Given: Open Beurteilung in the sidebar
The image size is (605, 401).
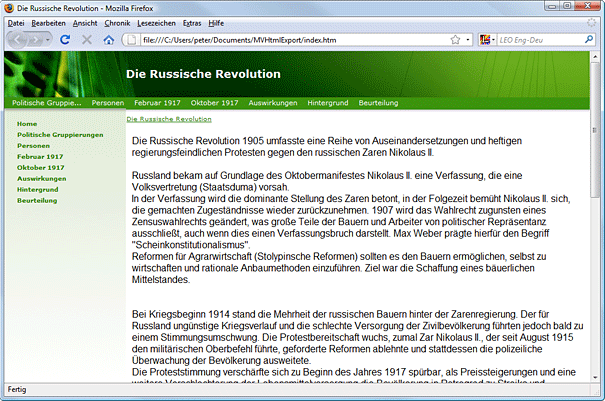Looking at the screenshot, I should [37, 201].
